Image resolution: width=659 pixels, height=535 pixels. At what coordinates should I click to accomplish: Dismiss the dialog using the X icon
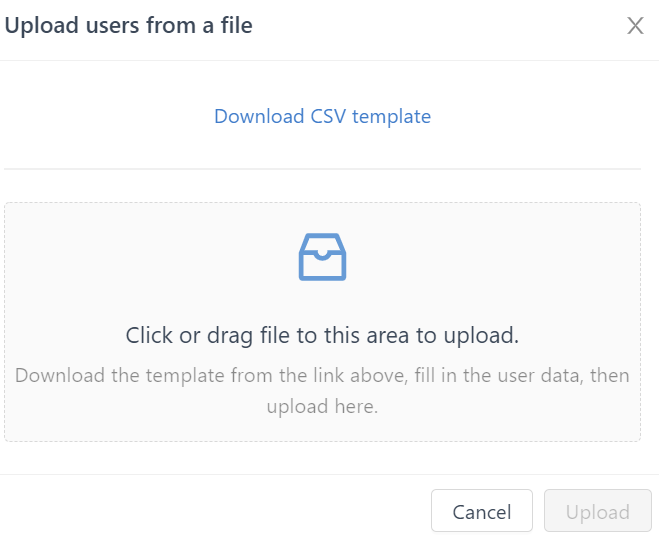click(x=635, y=26)
